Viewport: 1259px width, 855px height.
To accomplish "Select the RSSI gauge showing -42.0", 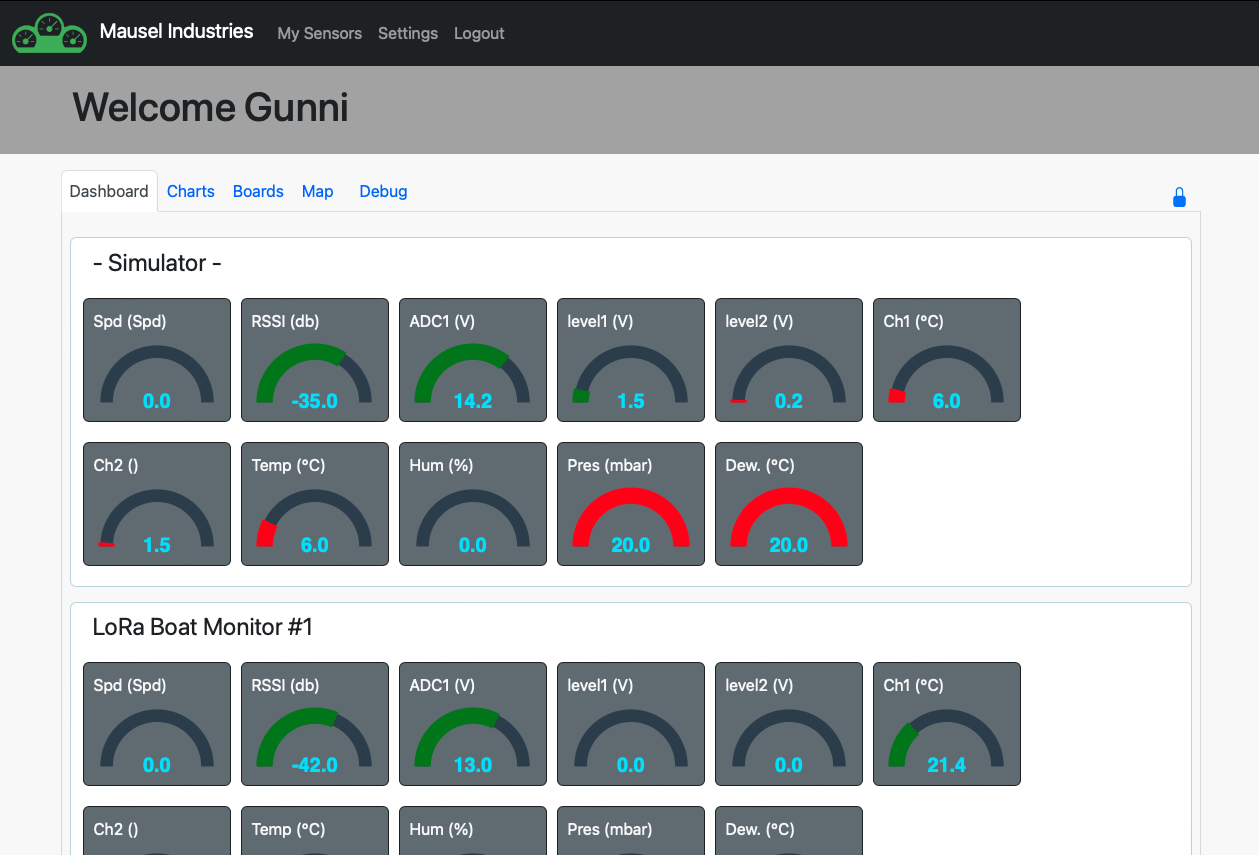I will pyautogui.click(x=314, y=723).
